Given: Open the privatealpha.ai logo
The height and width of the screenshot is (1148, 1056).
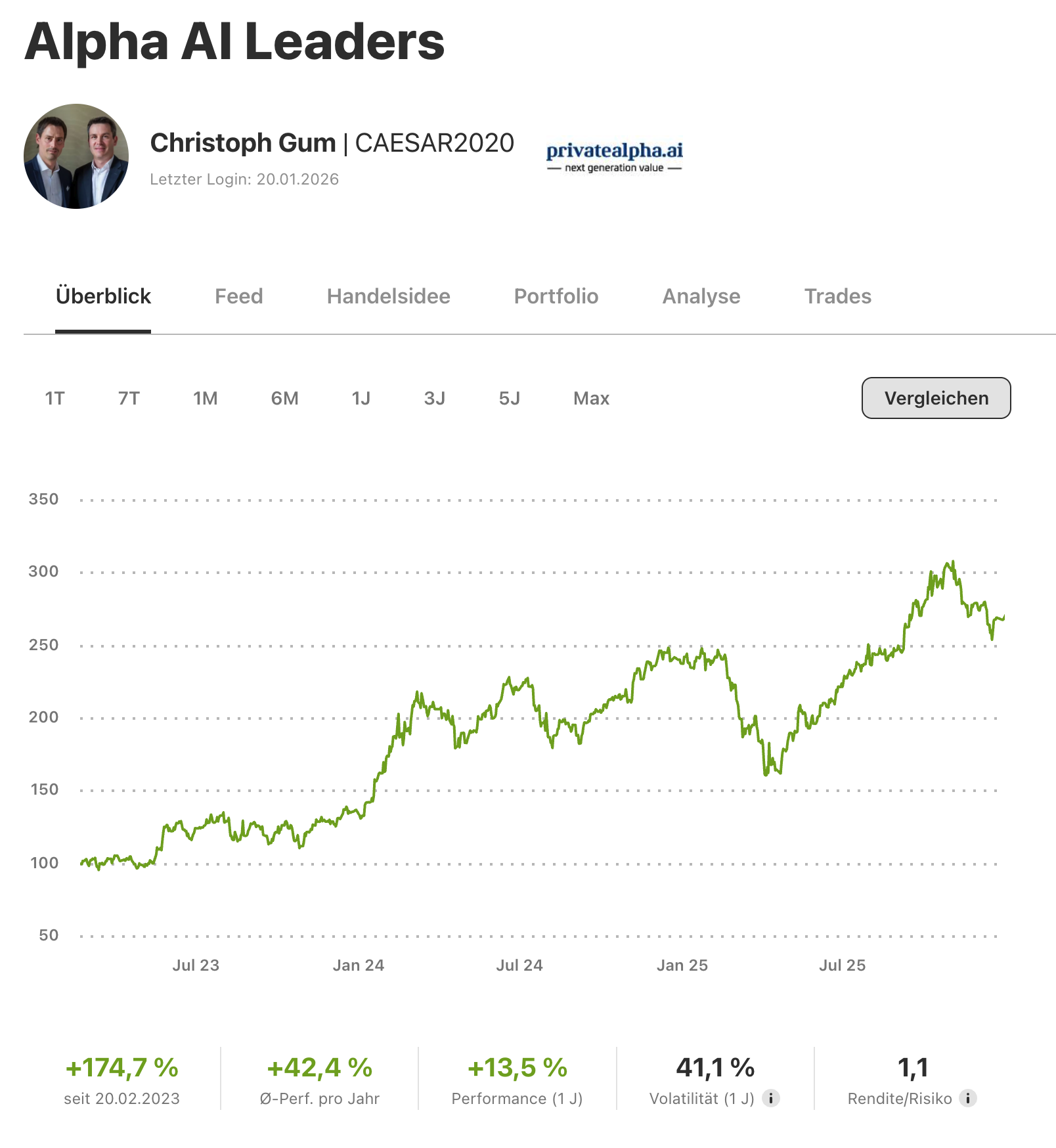Looking at the screenshot, I should 614,157.
